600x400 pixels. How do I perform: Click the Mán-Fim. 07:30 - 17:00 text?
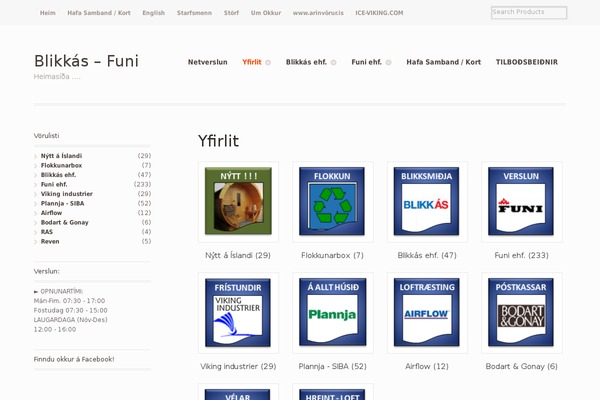(x=69, y=301)
